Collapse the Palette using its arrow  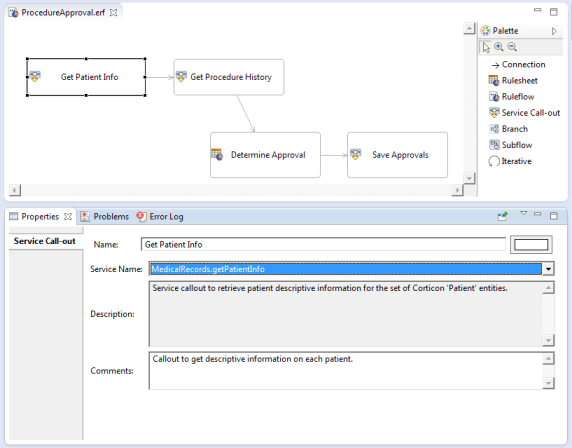pos(554,31)
